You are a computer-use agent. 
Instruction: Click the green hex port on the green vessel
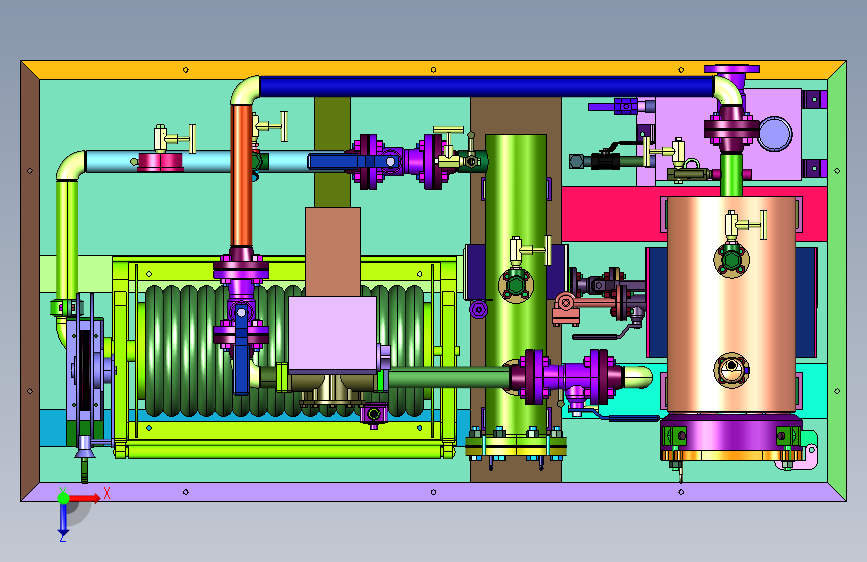tap(516, 285)
